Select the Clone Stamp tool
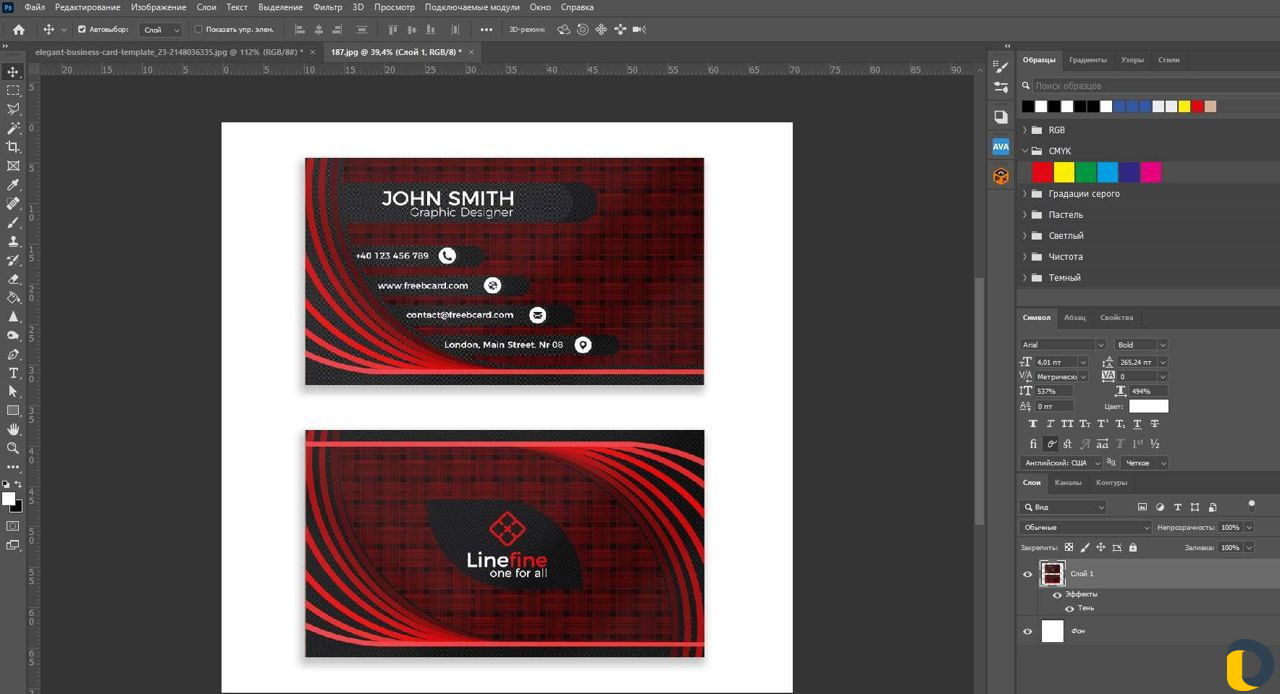Image resolution: width=1280 pixels, height=694 pixels. coord(13,241)
